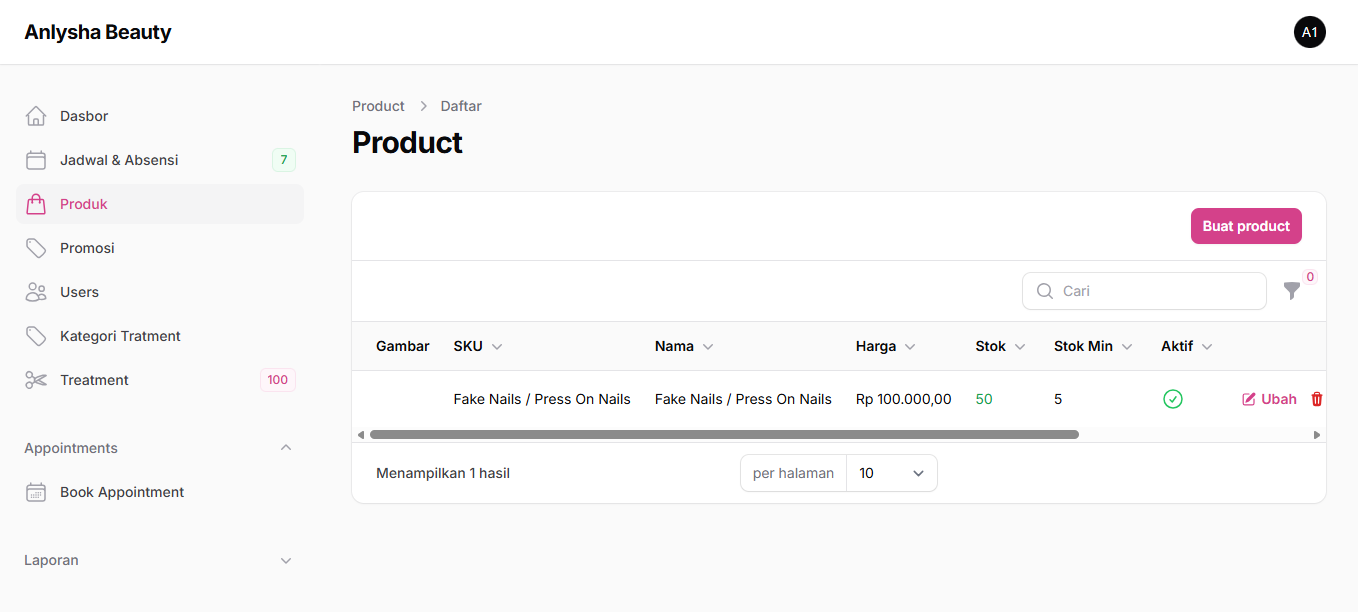Click the green Aktif check icon
The image size is (1358, 612).
point(1173,399)
